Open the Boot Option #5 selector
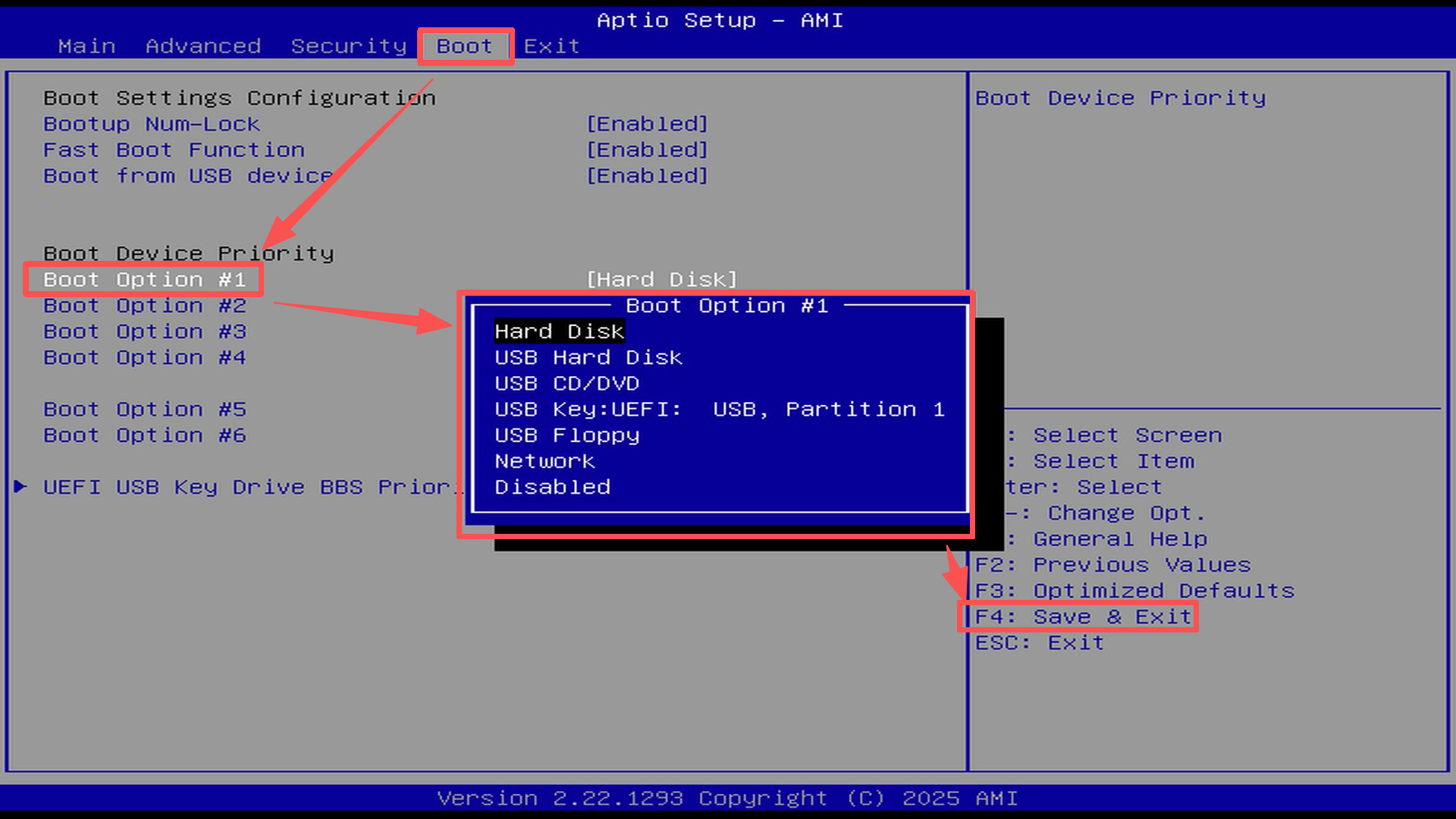This screenshot has width=1456, height=819. point(143,409)
